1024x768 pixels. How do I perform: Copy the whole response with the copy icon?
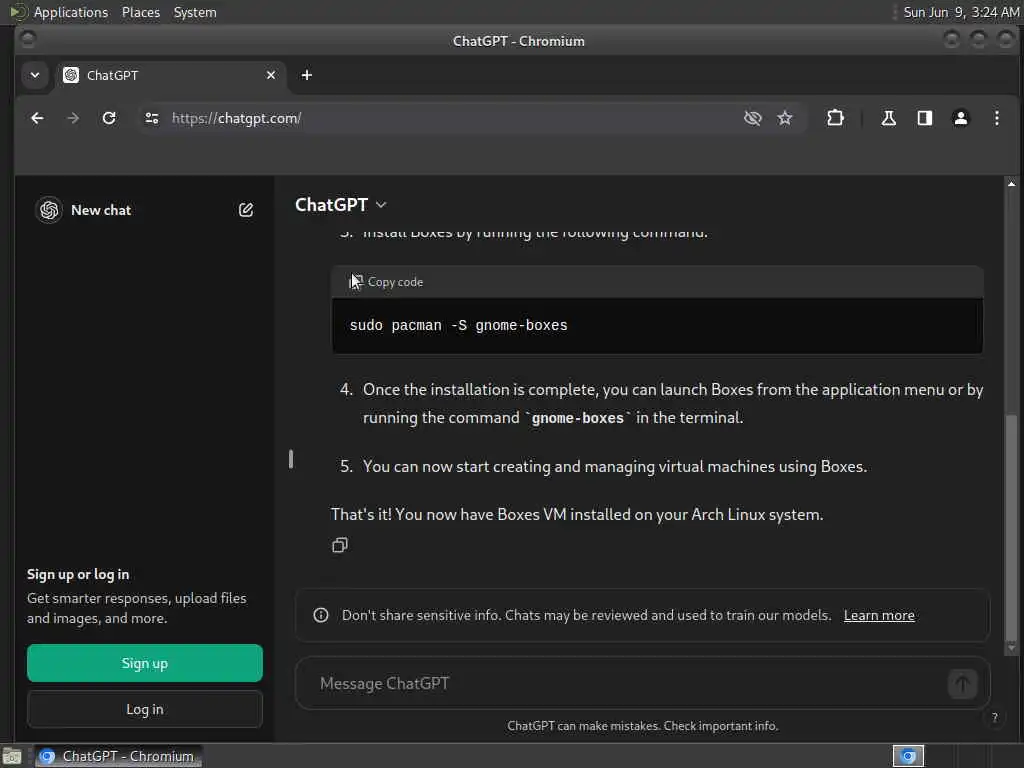click(340, 545)
